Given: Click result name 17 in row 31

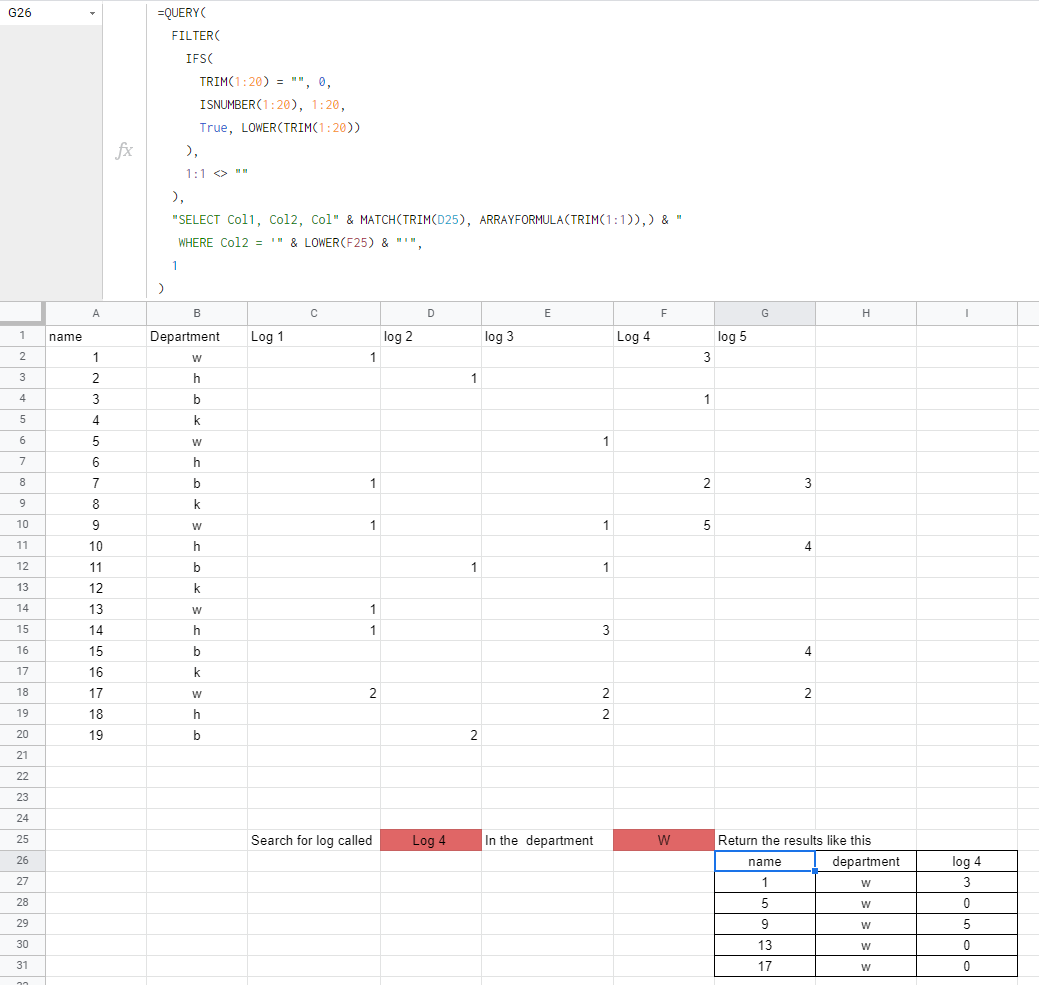Looking at the screenshot, I should [x=765, y=966].
